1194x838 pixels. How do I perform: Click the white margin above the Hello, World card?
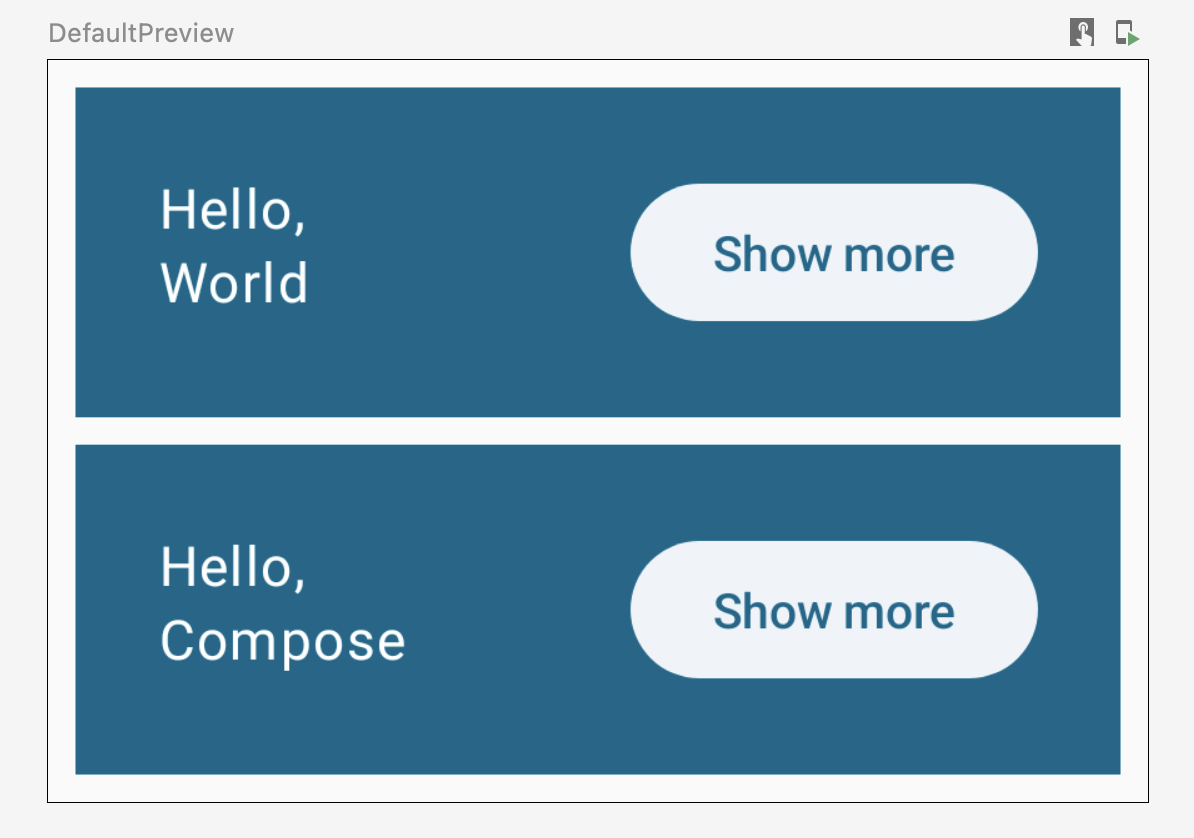coord(597,74)
